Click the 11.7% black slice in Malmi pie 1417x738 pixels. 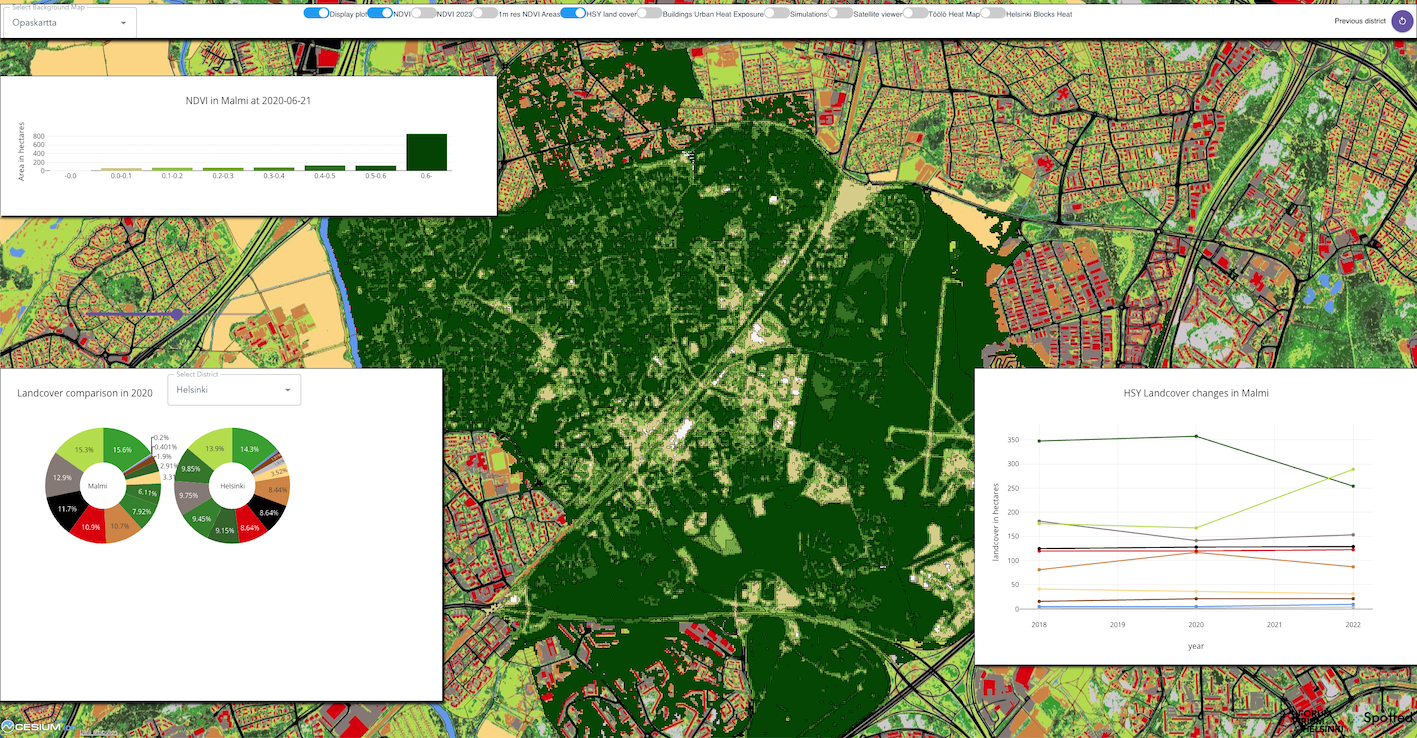pos(67,510)
